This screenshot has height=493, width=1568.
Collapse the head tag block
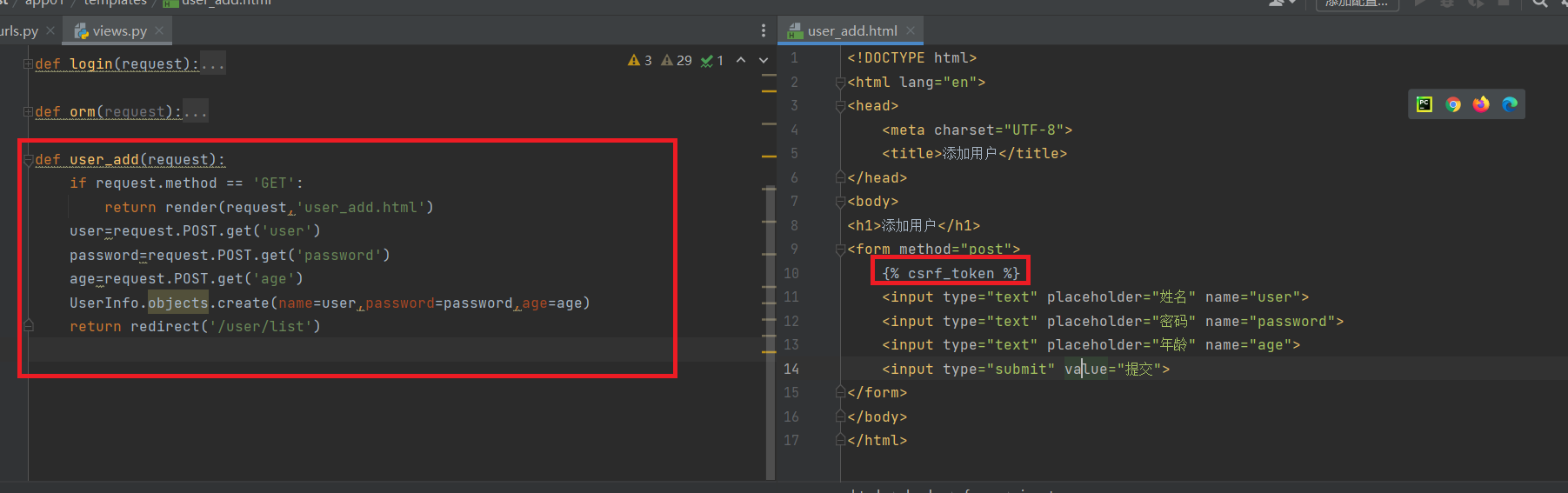click(x=840, y=106)
